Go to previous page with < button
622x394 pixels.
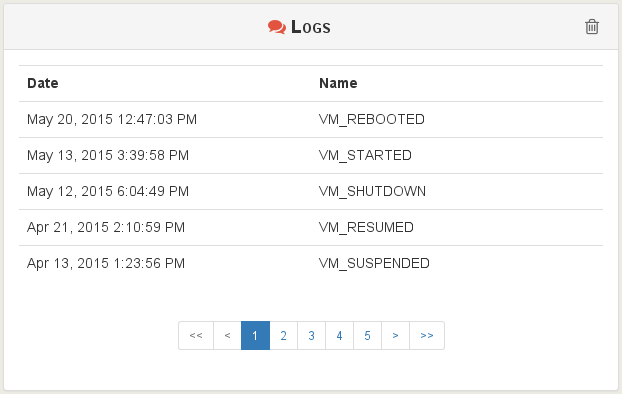point(227,336)
